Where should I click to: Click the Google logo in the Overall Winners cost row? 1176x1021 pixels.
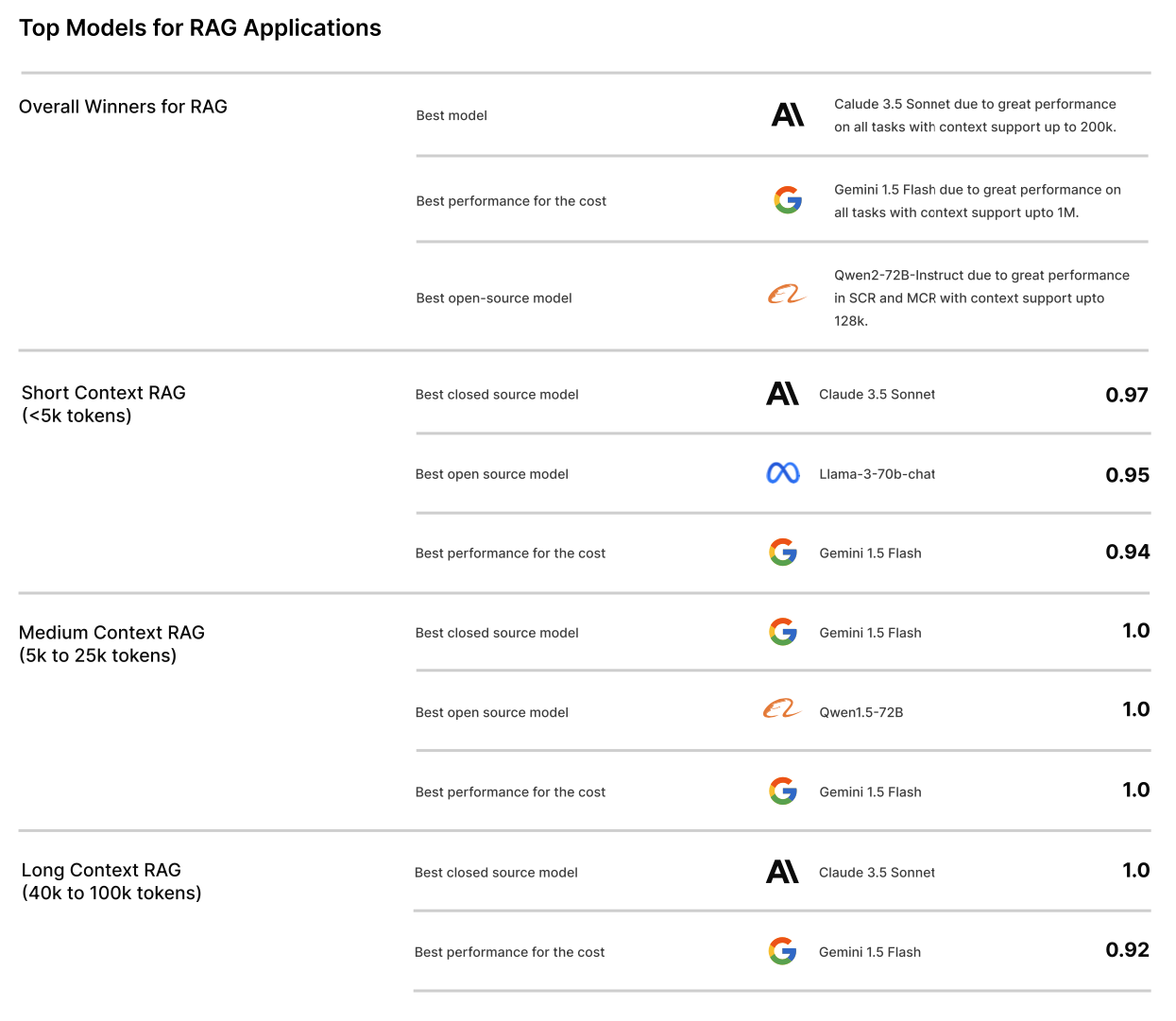coord(788,199)
